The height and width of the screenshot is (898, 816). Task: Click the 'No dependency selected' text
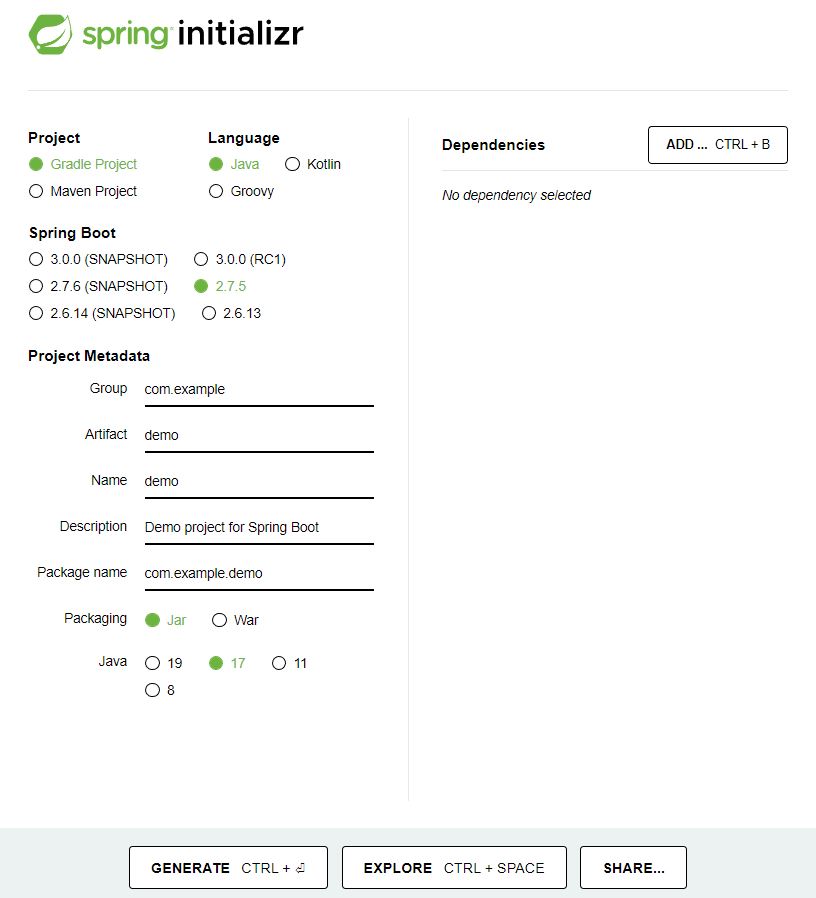coord(516,195)
